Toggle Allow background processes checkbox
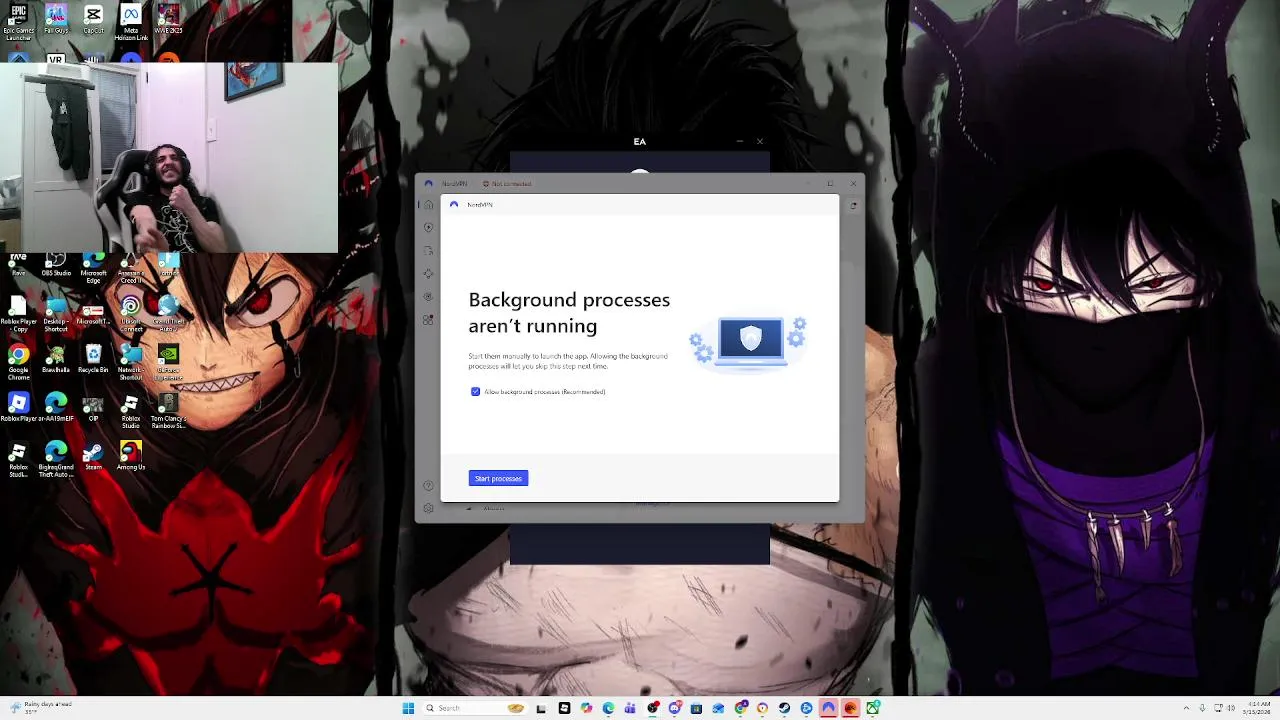1280x720 pixels. tap(475, 391)
